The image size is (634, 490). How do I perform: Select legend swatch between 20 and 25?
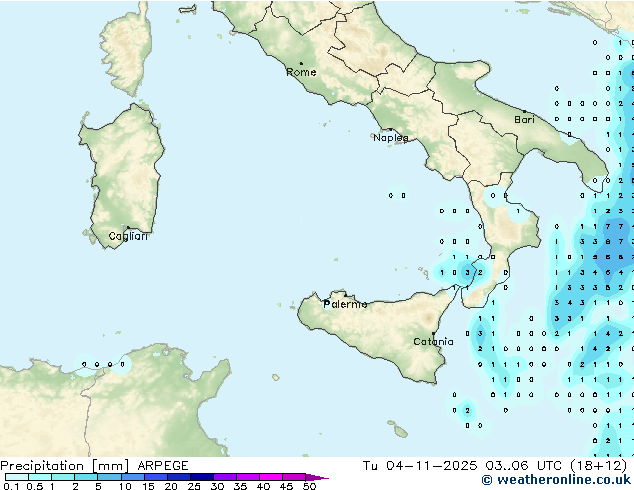coord(179,477)
